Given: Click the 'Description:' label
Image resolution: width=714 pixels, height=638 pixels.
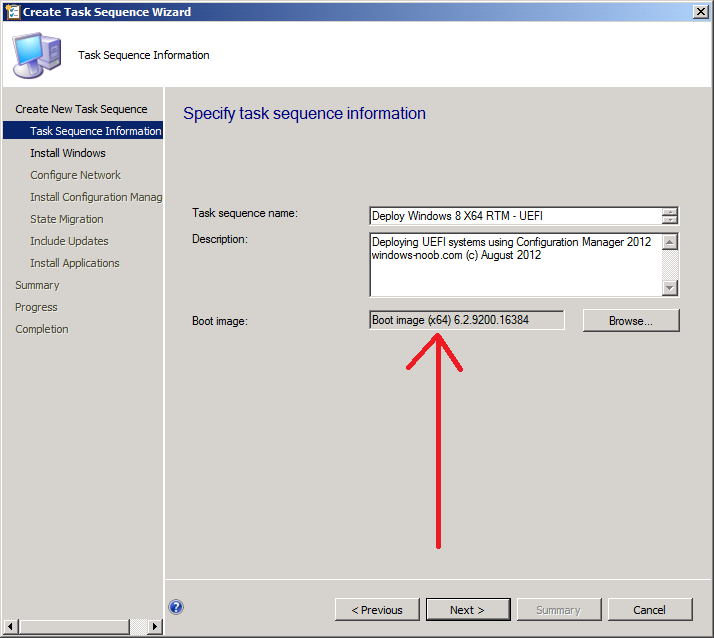Looking at the screenshot, I should click(220, 239).
